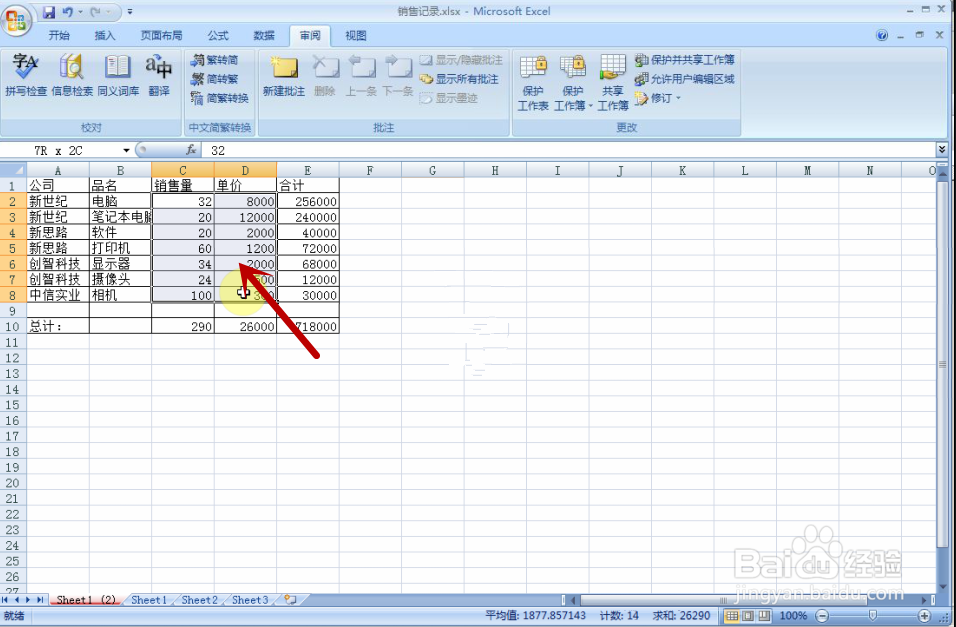Insert a new comment (新建批注)
The width and height of the screenshot is (956, 627).
(x=284, y=76)
